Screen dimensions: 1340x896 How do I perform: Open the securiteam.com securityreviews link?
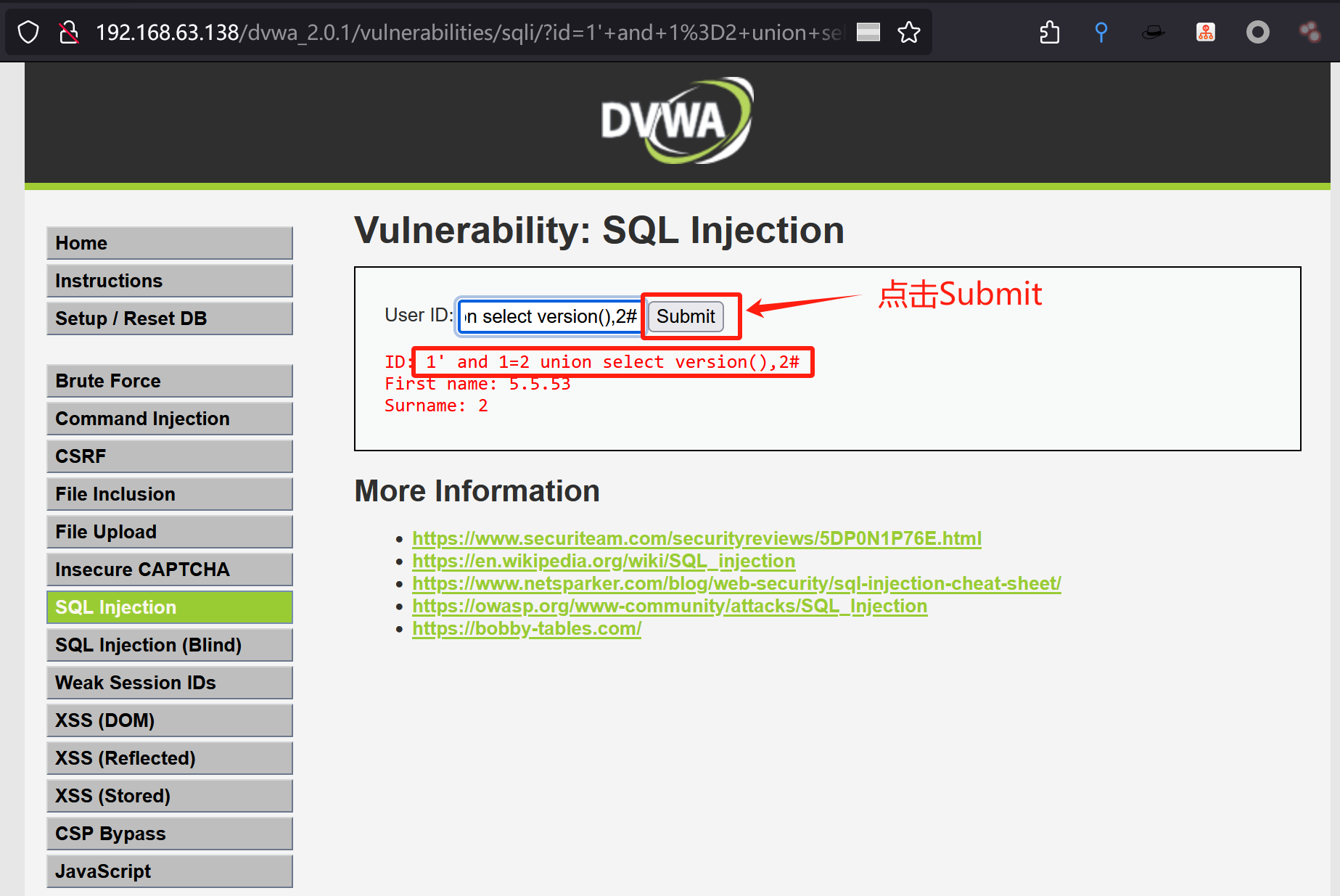tap(696, 538)
